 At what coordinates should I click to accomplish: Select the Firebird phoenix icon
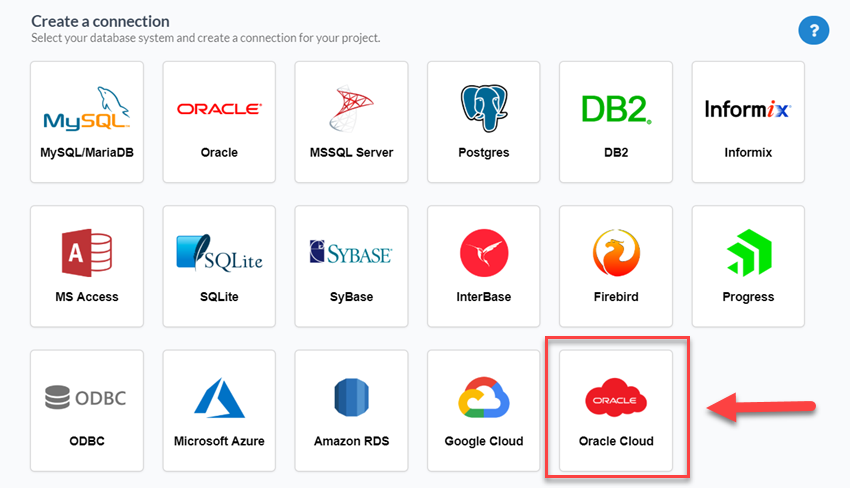615,252
